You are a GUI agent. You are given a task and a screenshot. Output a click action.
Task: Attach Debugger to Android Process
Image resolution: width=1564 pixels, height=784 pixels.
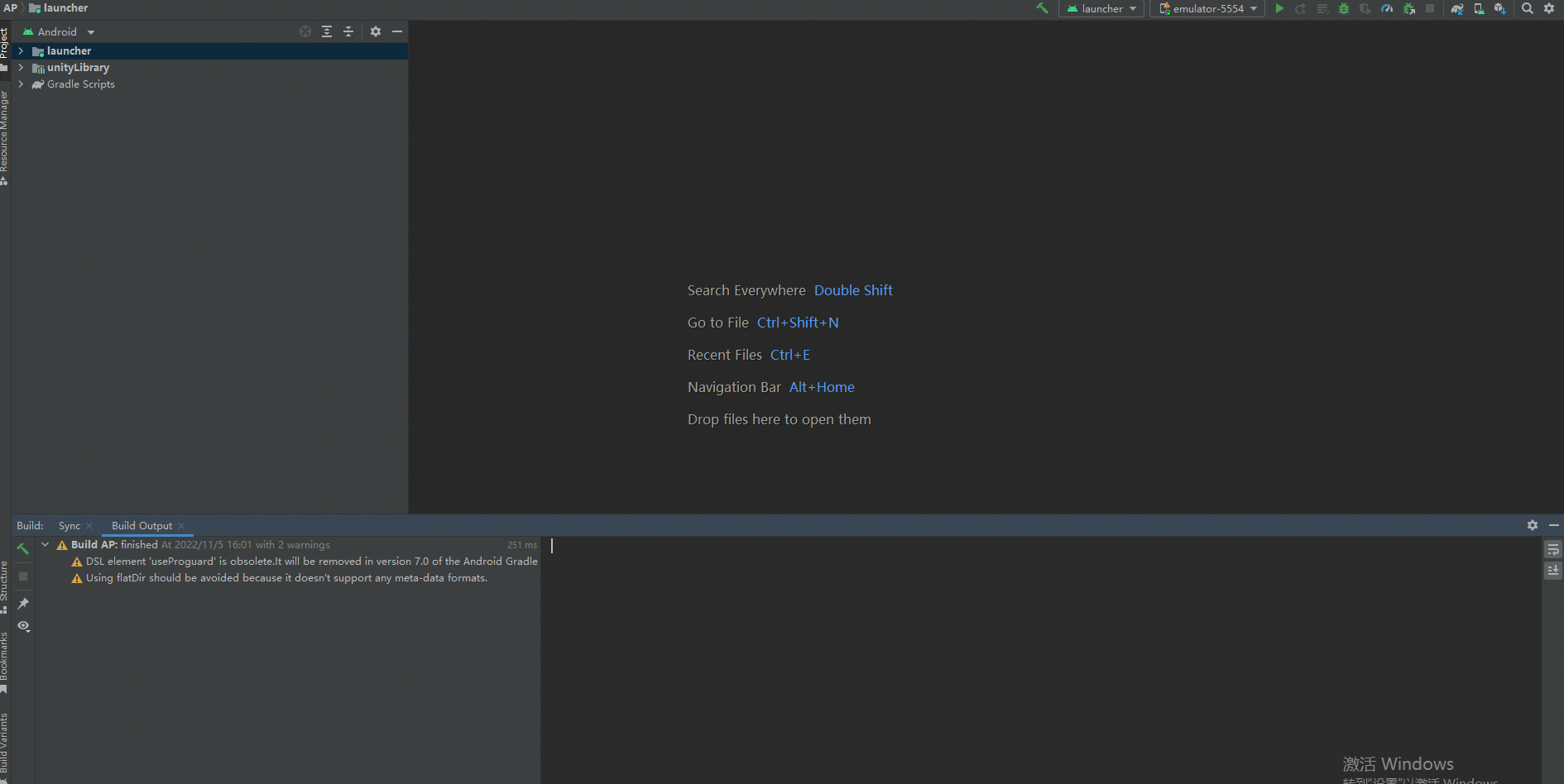1408,8
